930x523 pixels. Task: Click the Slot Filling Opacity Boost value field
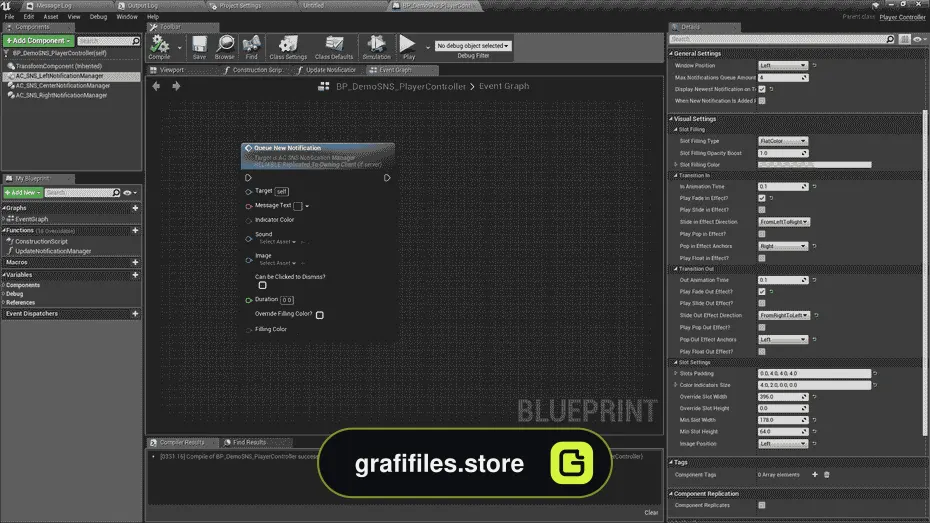(783, 153)
